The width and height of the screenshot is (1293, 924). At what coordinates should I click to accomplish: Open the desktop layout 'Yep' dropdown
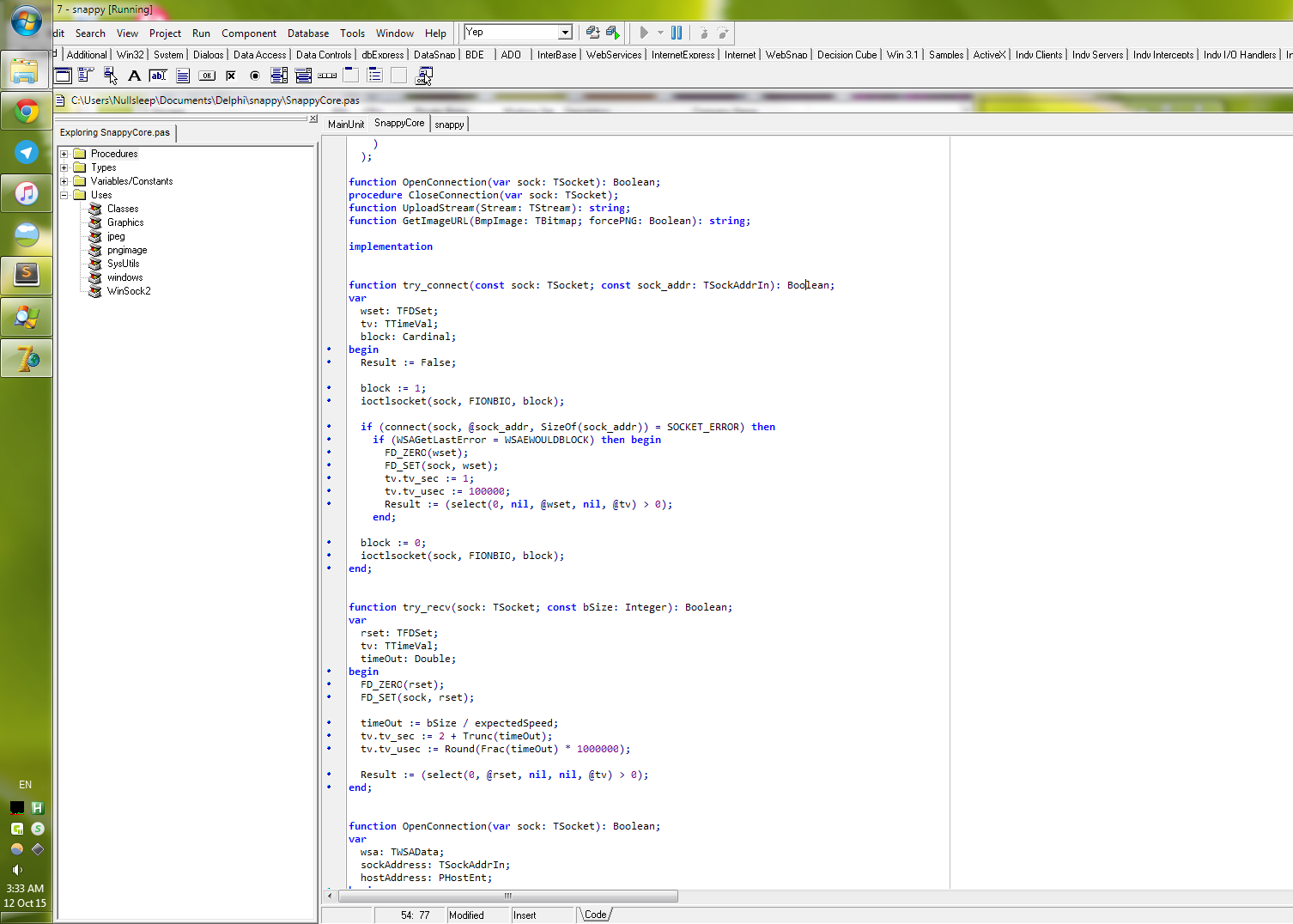(x=565, y=33)
